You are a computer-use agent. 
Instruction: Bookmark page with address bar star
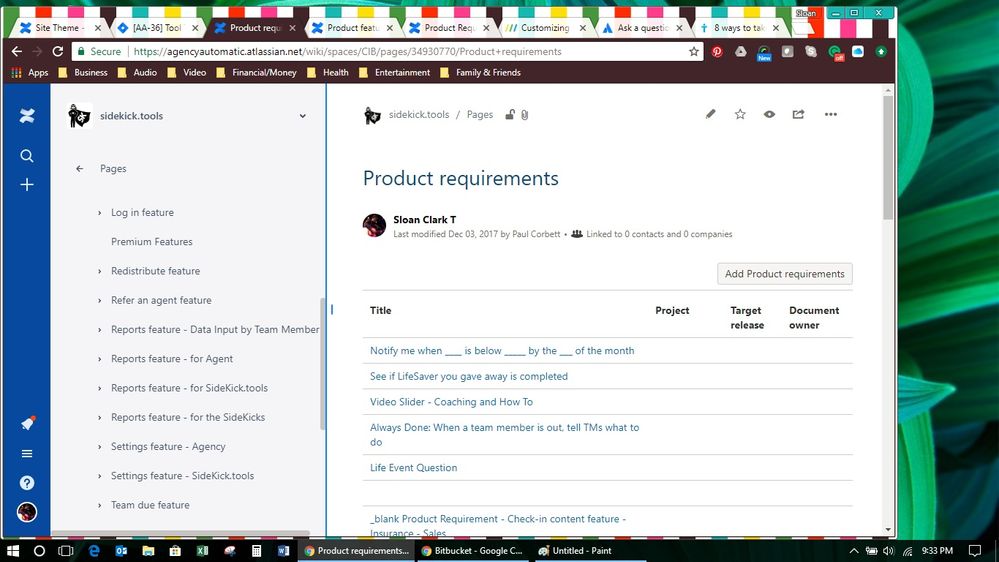(x=693, y=52)
